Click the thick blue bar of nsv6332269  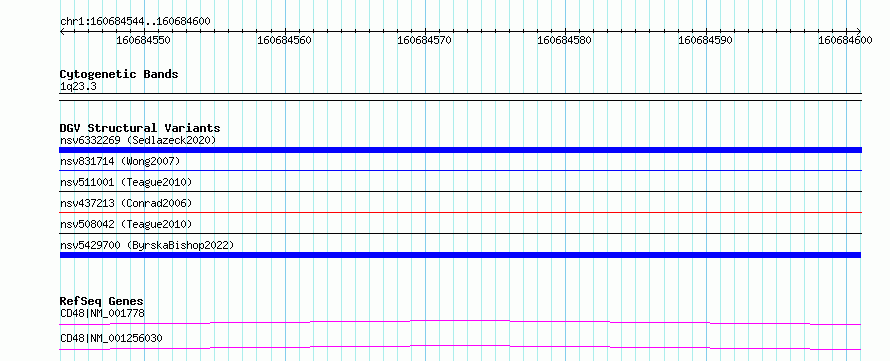pos(460,150)
